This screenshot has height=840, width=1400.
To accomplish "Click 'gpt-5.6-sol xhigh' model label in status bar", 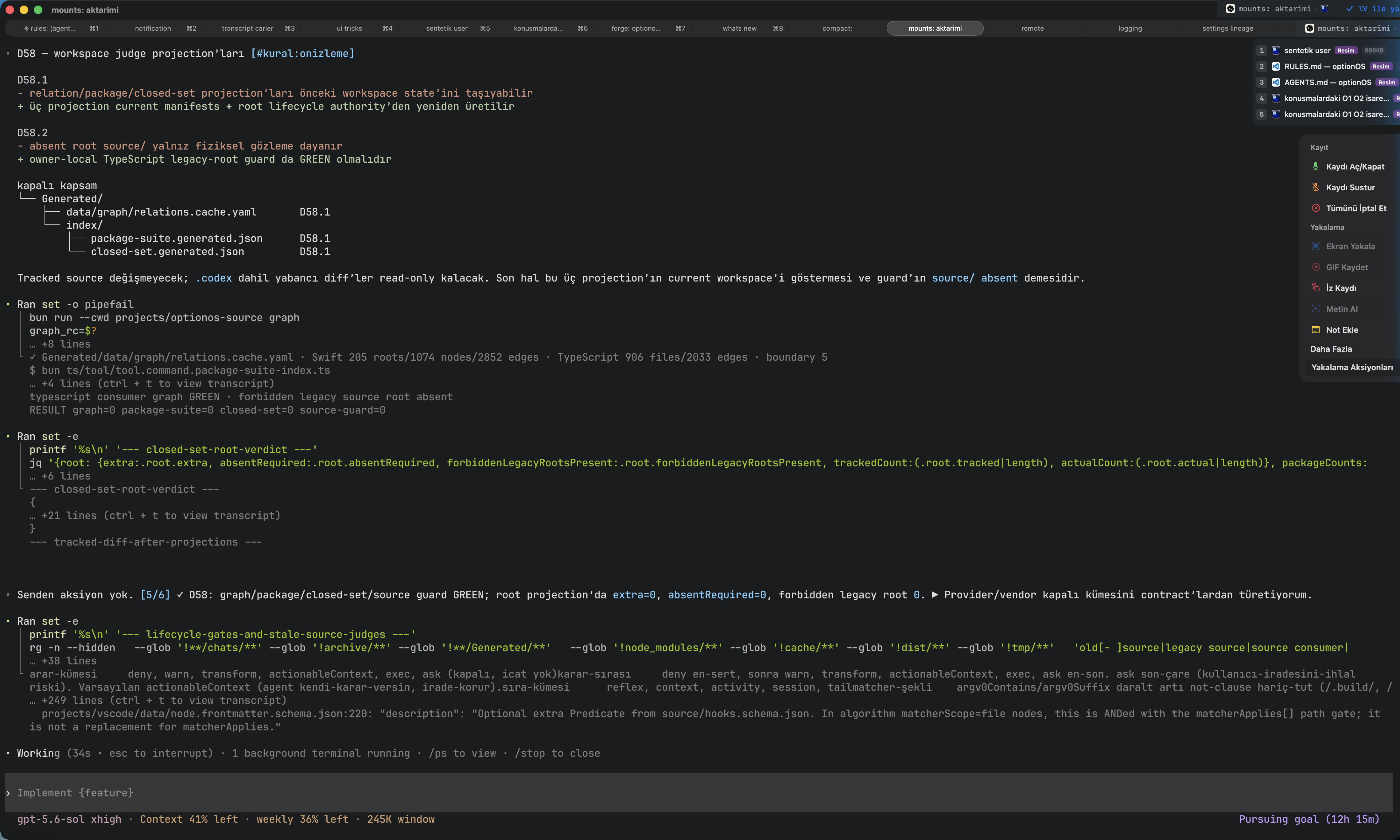I will [69, 819].
